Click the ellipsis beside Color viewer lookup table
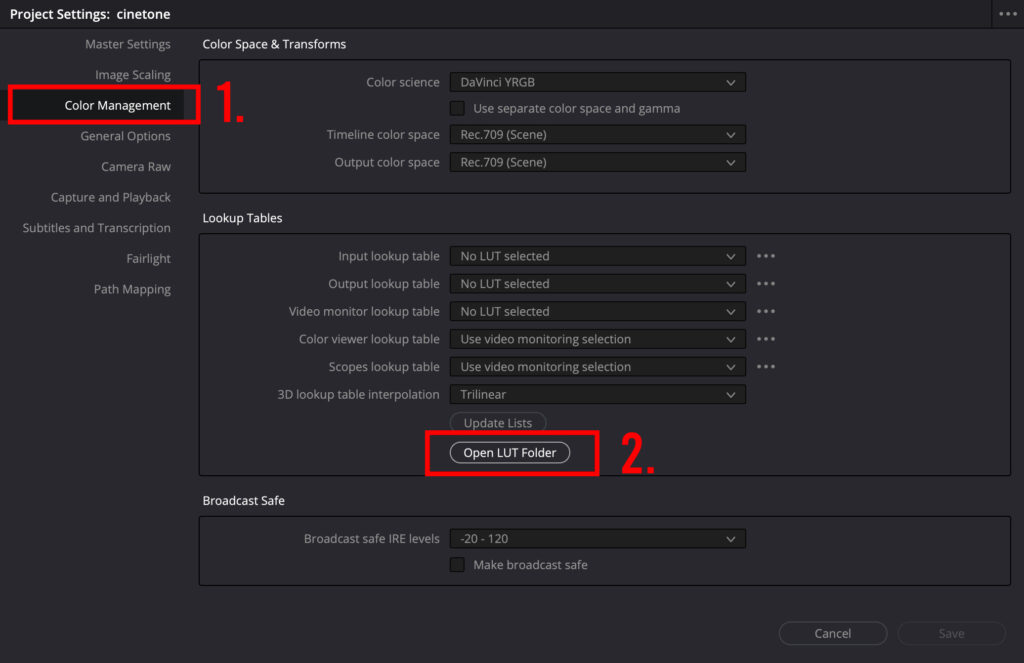Image resolution: width=1024 pixels, height=663 pixels. point(766,339)
